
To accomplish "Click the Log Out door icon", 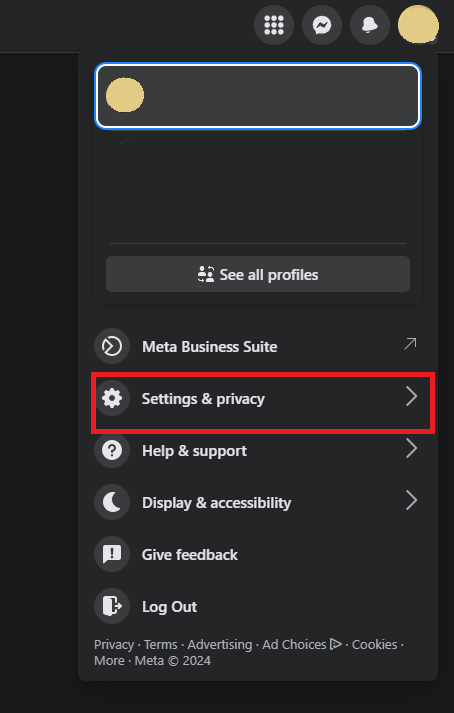I will tap(112, 606).
